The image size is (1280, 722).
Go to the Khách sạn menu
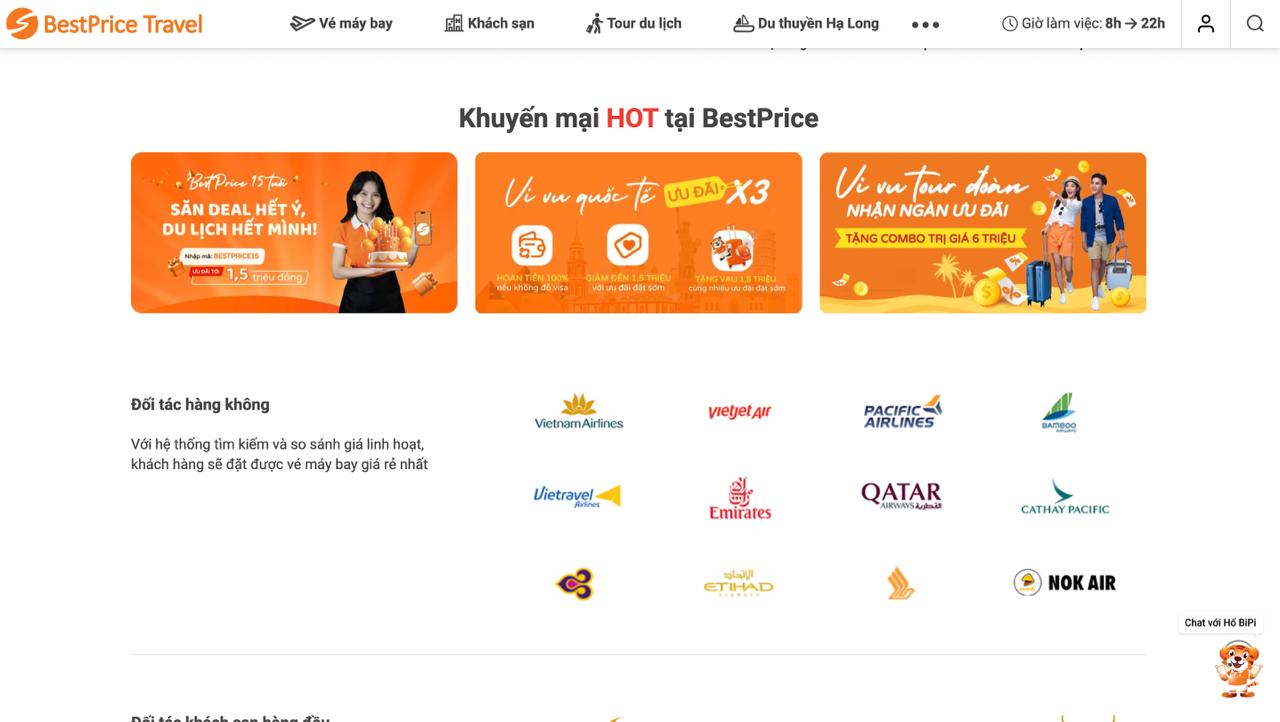tap(489, 23)
